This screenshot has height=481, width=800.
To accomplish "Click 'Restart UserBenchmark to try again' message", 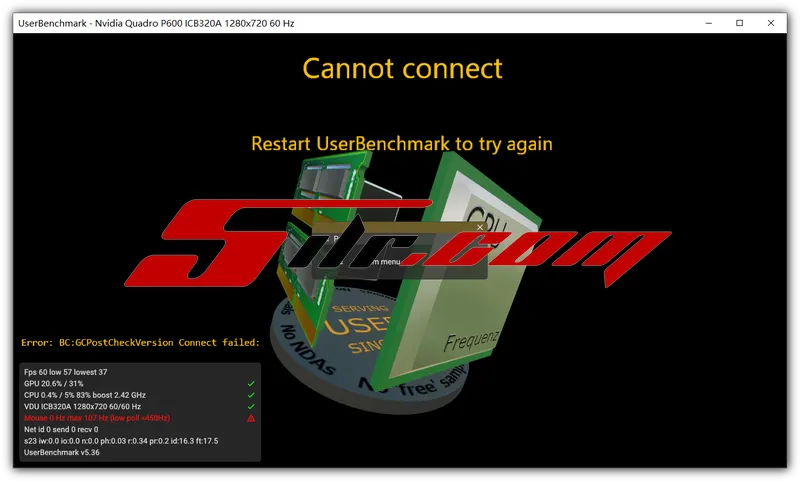I will pyautogui.click(x=402, y=144).
